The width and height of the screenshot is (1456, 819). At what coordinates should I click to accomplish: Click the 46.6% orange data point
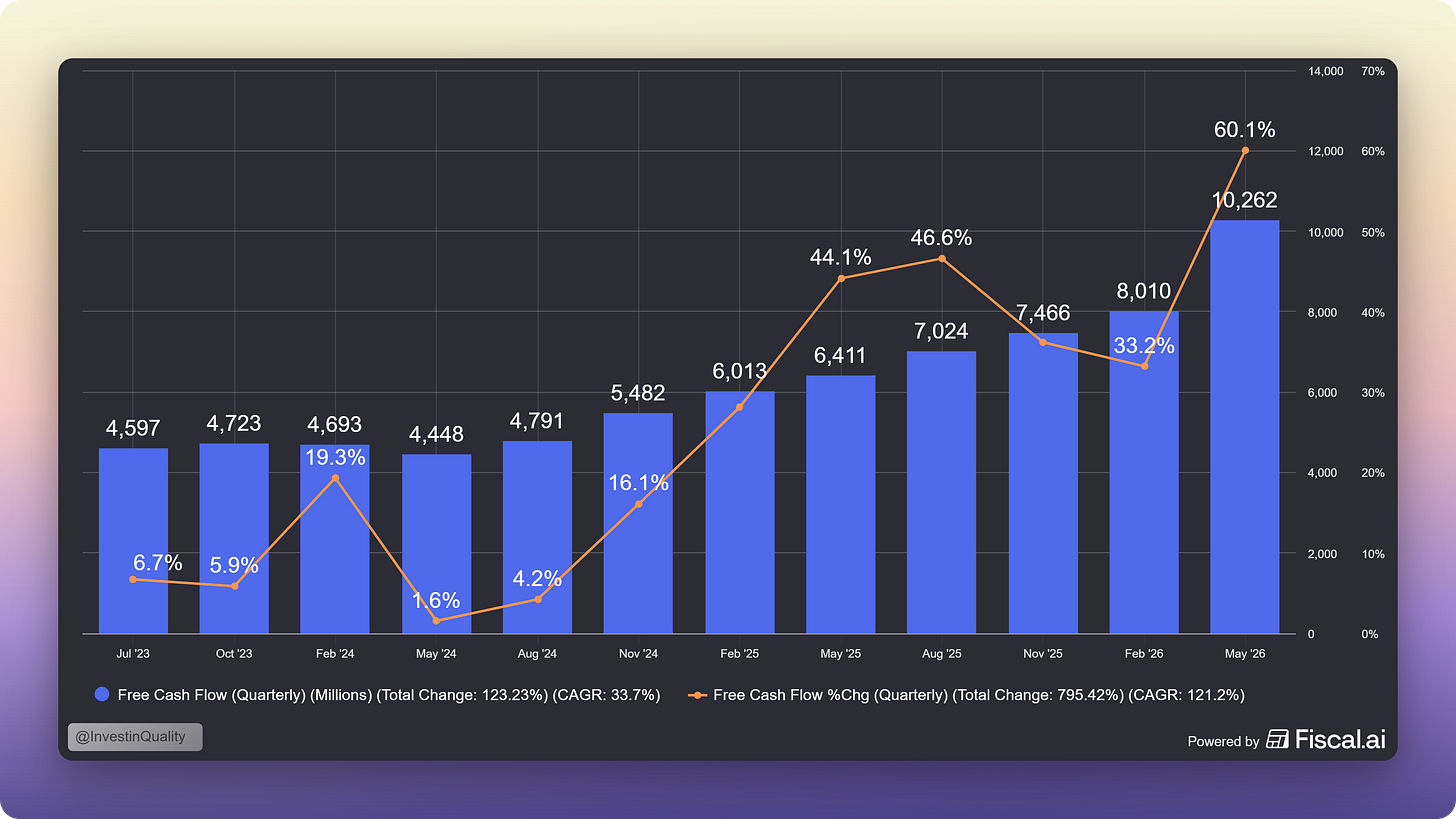[942, 259]
